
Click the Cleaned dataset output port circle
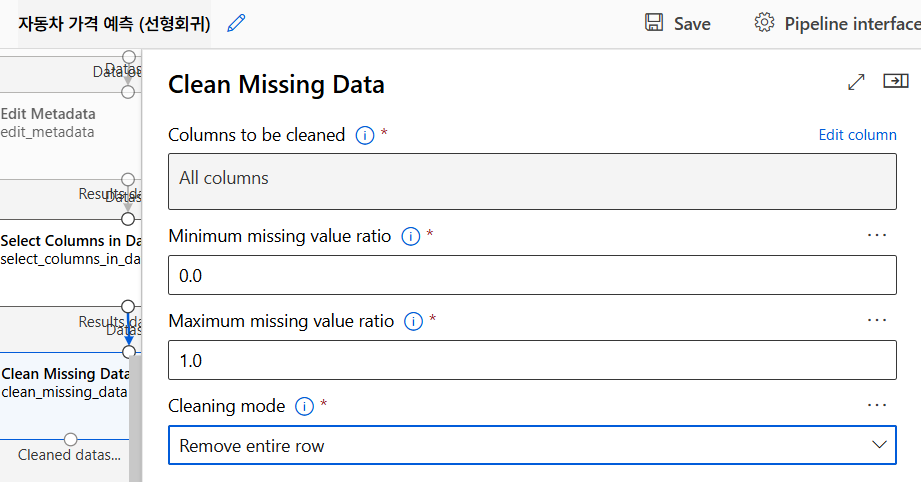(70, 439)
